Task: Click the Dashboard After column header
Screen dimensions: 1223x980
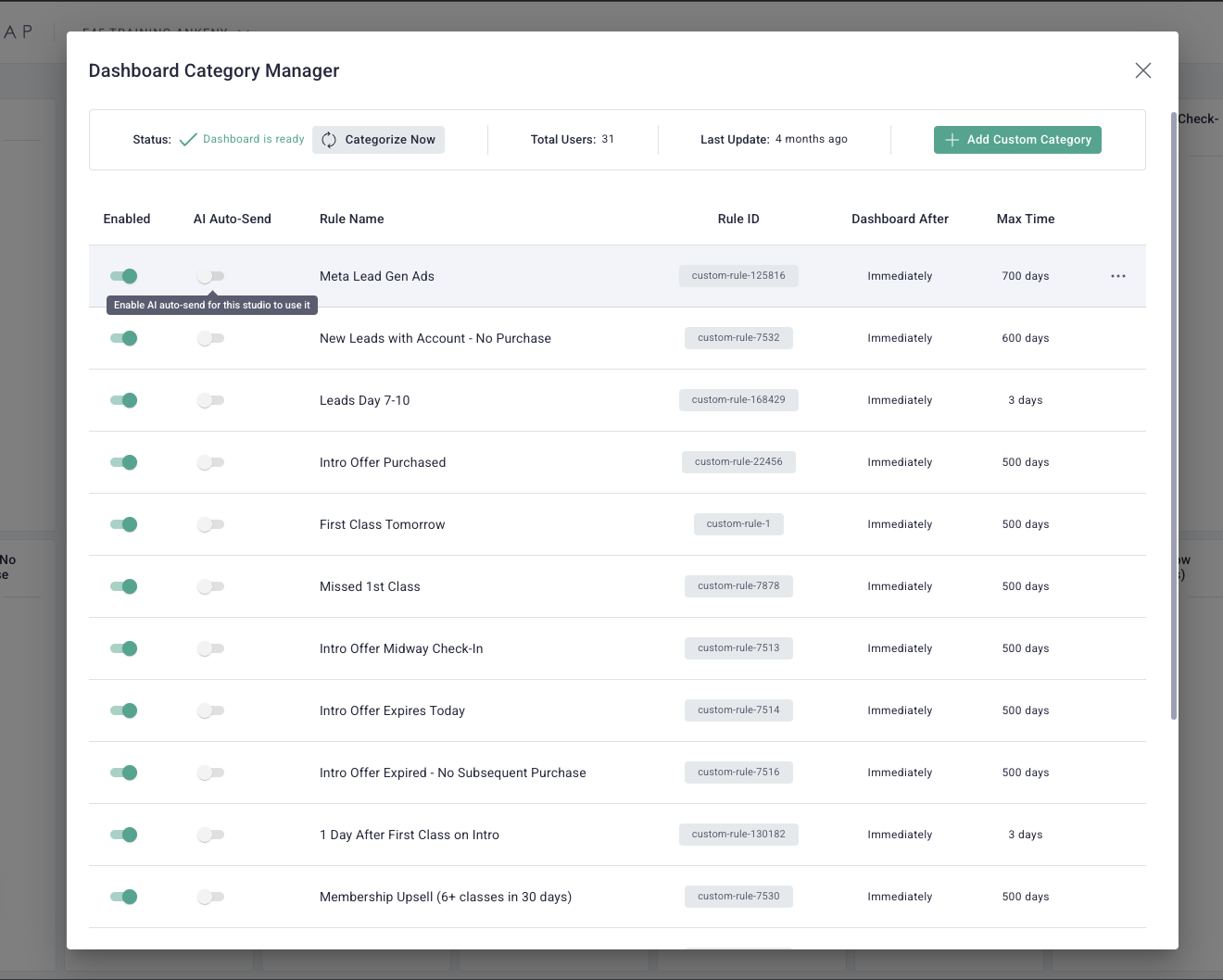Action: tap(900, 219)
